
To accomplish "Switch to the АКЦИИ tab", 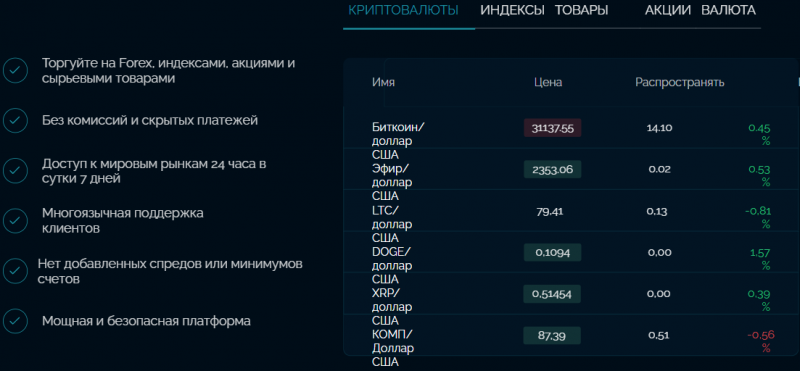I will tap(667, 10).
